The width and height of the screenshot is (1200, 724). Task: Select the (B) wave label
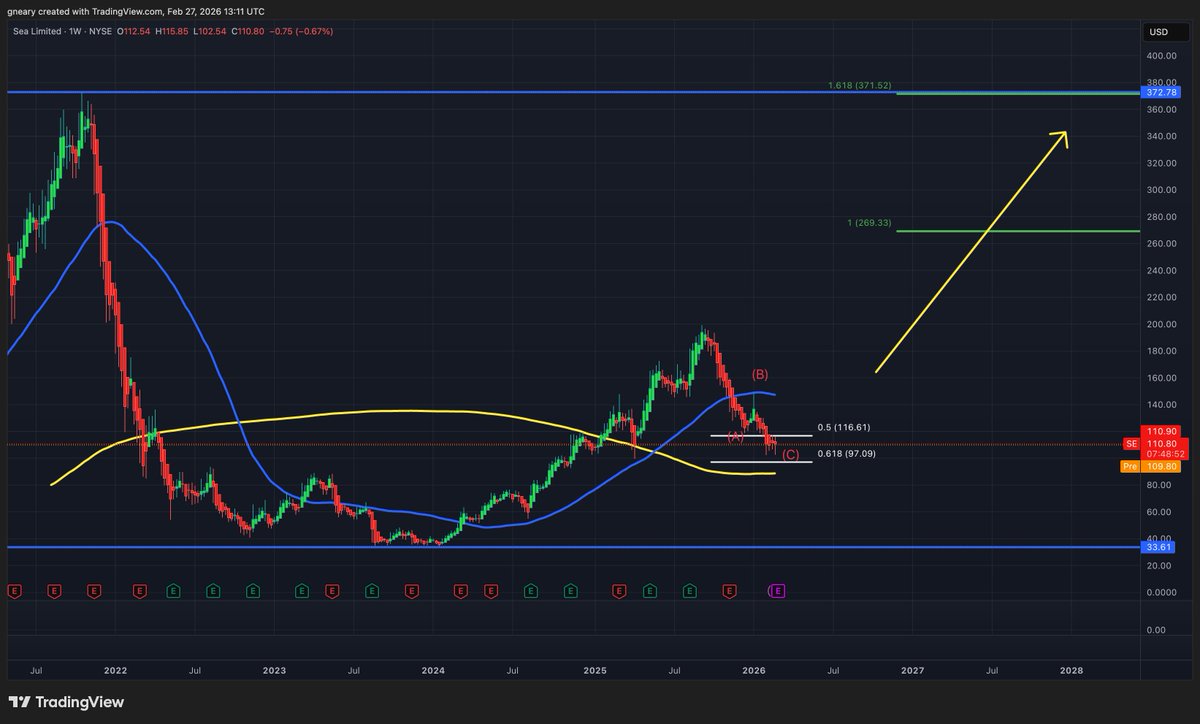760,374
